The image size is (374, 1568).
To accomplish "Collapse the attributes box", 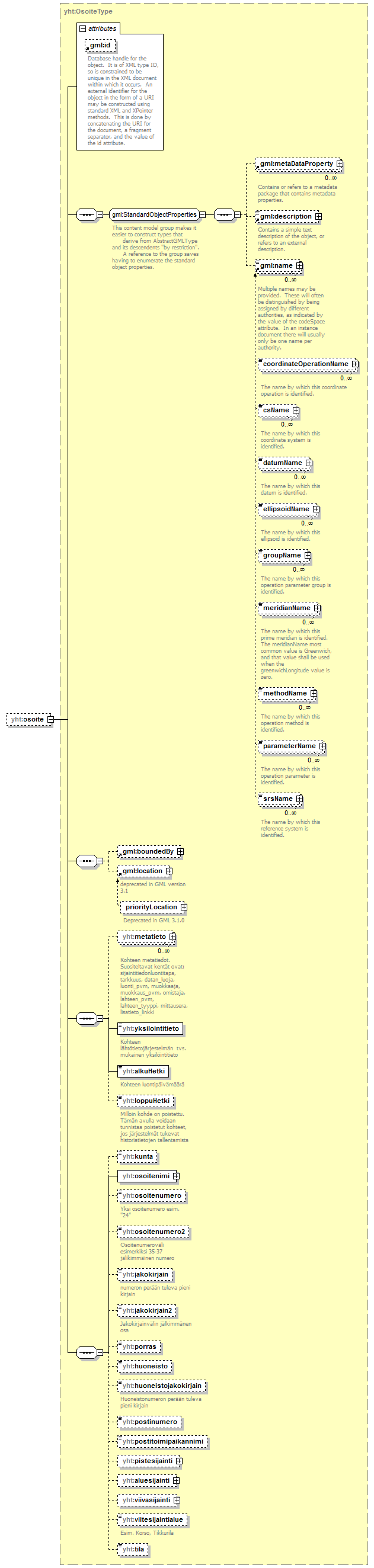I will tap(83, 28).
